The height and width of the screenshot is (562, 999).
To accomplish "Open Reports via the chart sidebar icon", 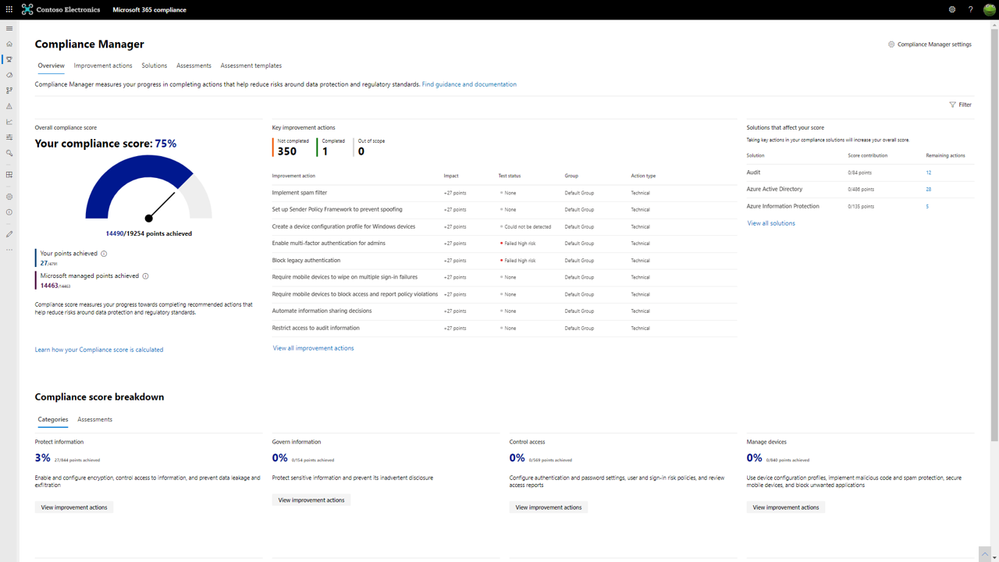I will [x=9, y=122].
